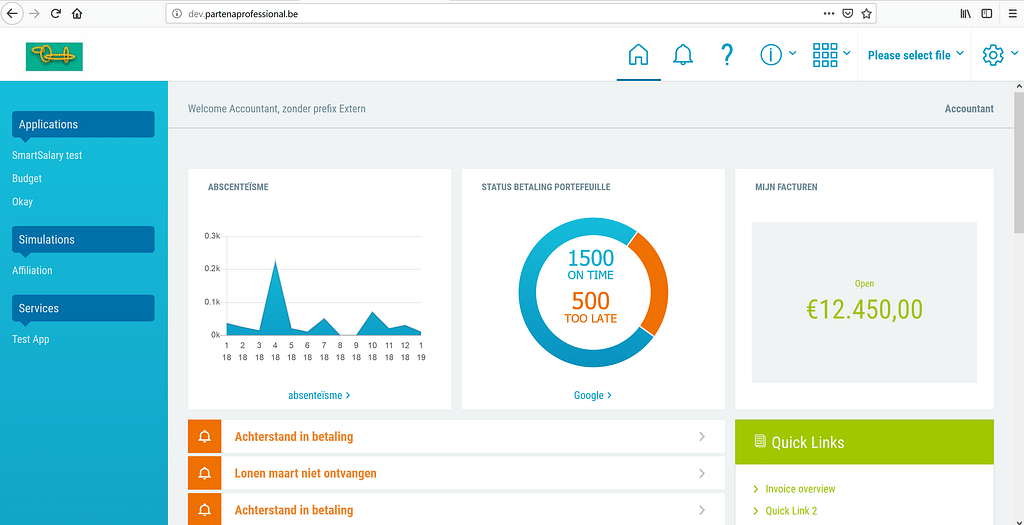
Task: Click the browser address bar
Action: point(500,14)
